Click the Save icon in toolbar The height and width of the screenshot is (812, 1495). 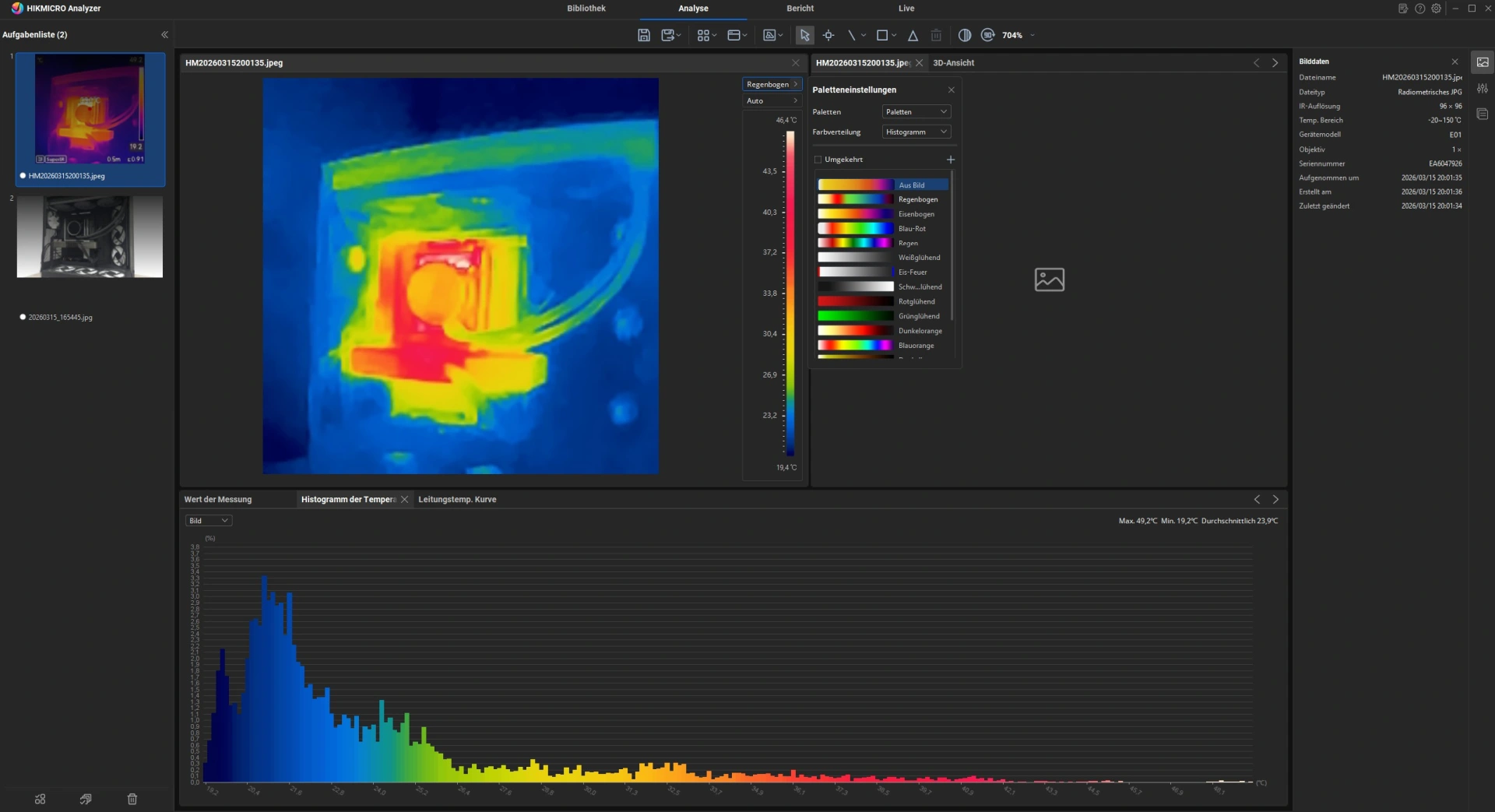[643, 35]
